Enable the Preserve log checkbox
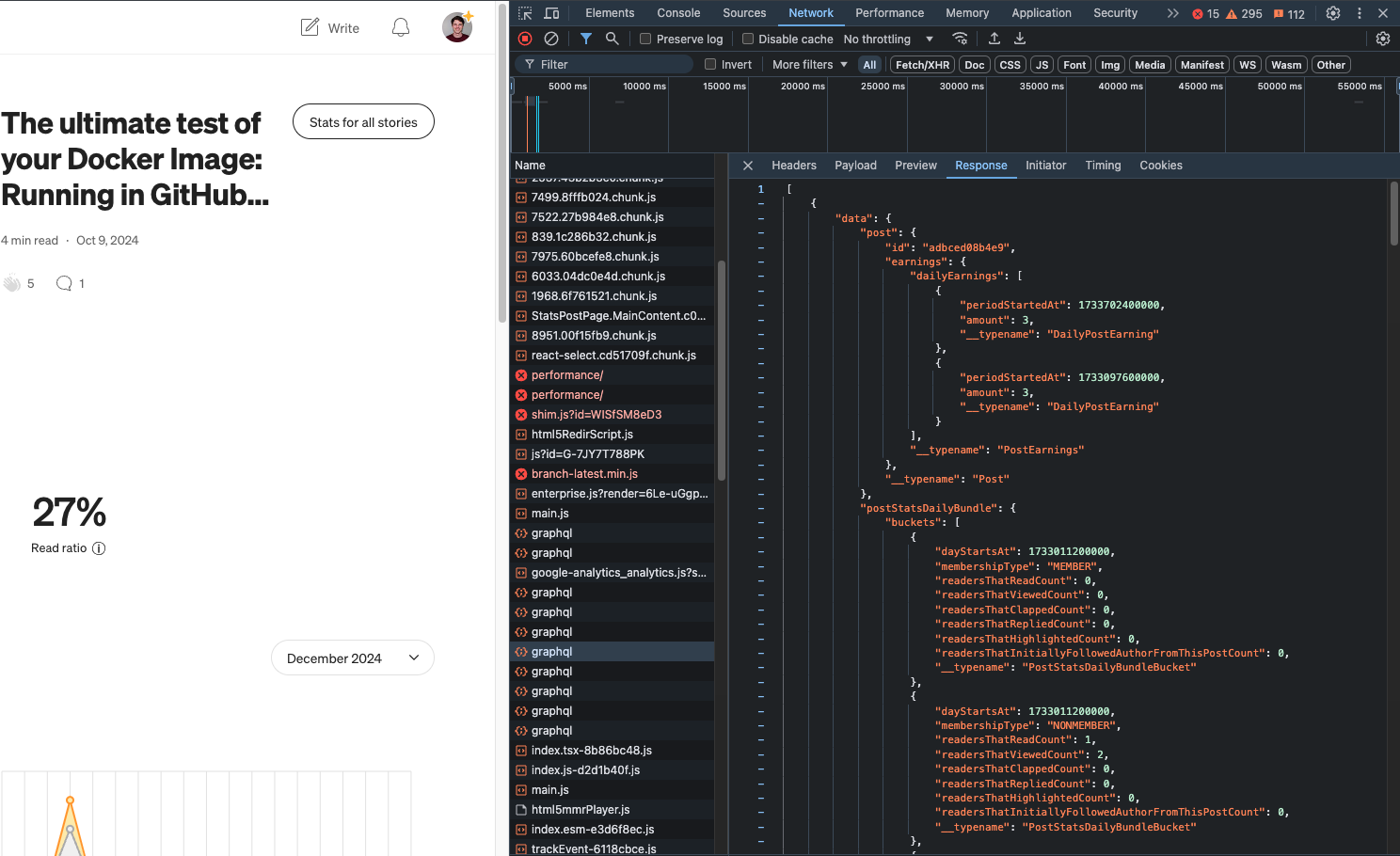 (644, 39)
